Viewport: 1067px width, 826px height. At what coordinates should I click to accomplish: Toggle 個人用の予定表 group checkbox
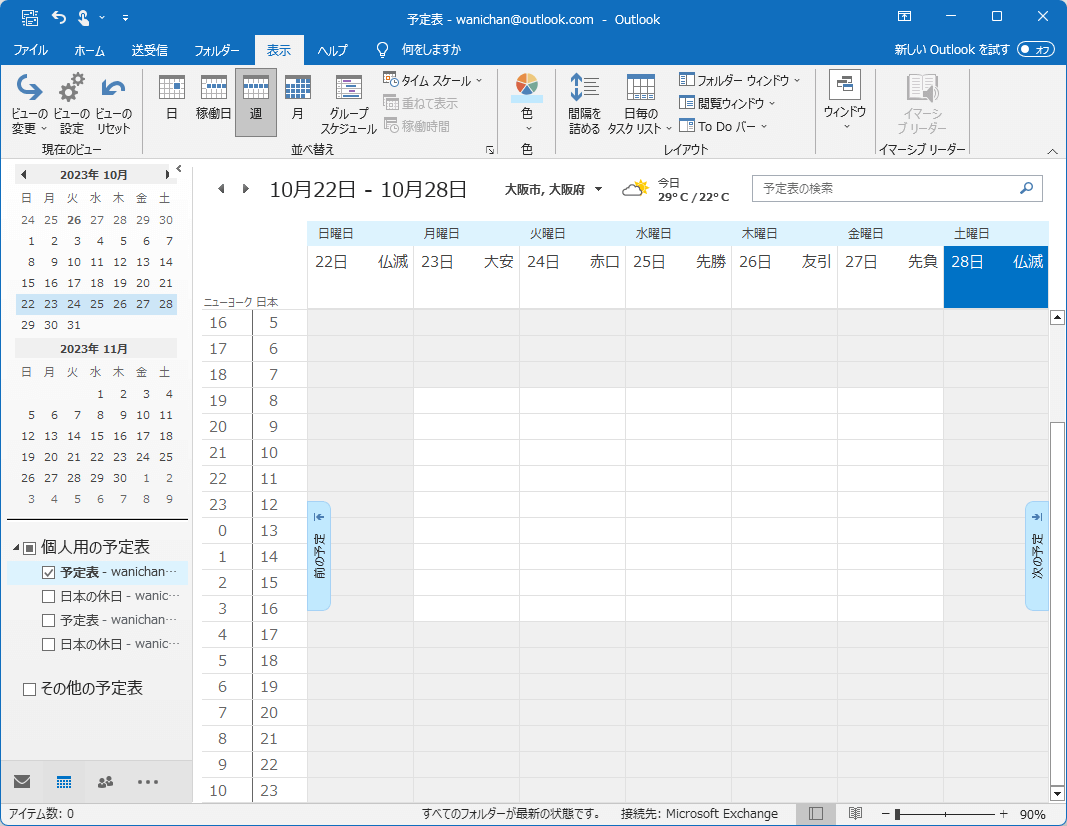click(x=29, y=548)
